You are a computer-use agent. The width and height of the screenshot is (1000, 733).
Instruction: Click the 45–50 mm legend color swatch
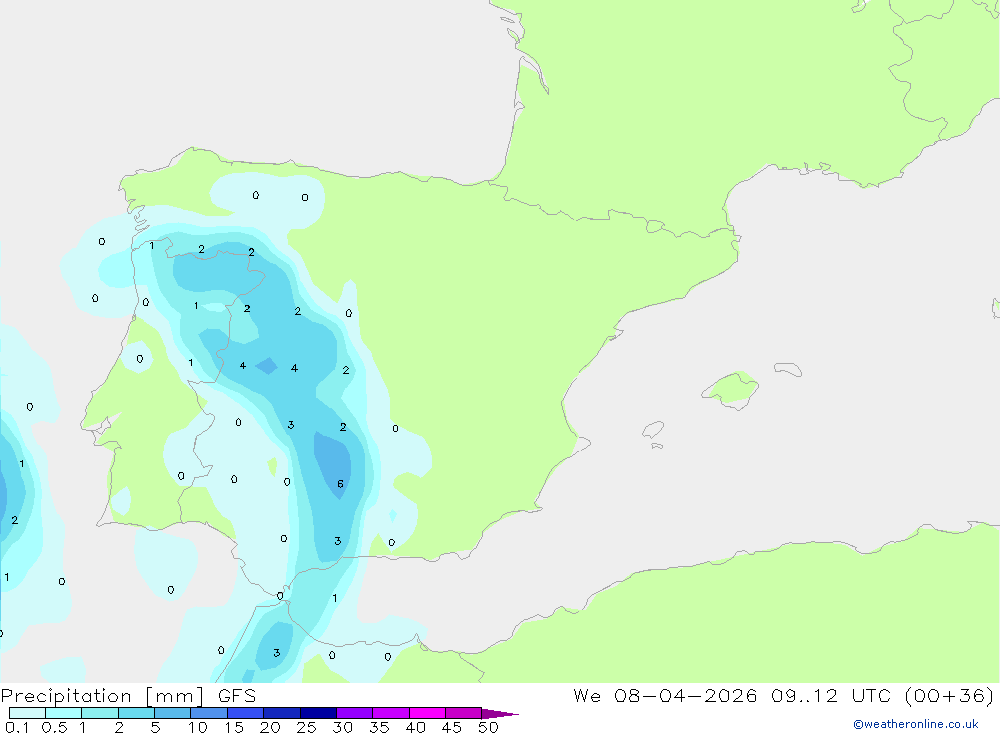coord(464,713)
